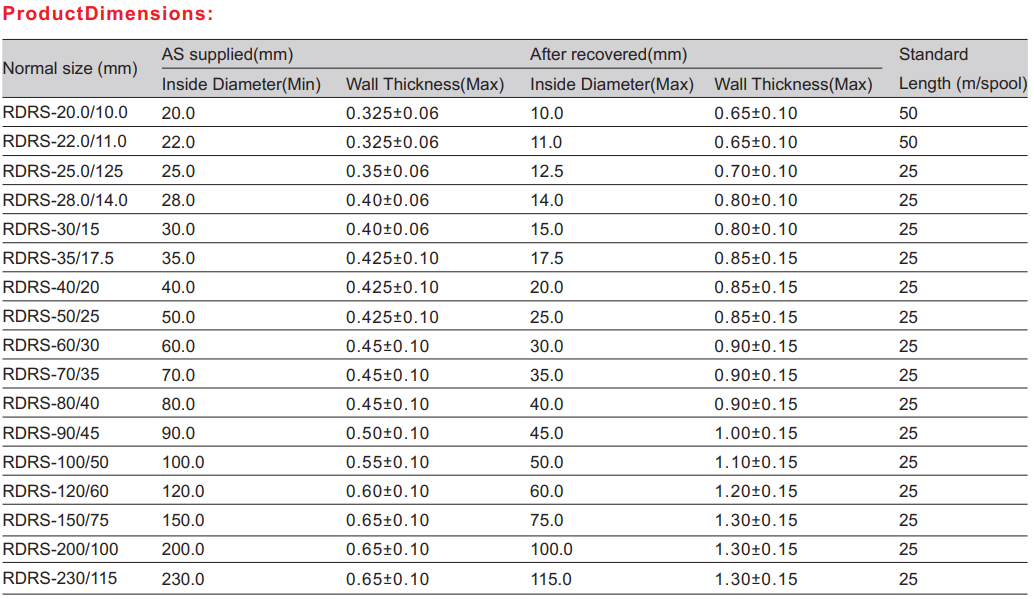This screenshot has width=1034, height=599.
Task: Click the 150.0 inside diameter value
Action: pos(183,520)
